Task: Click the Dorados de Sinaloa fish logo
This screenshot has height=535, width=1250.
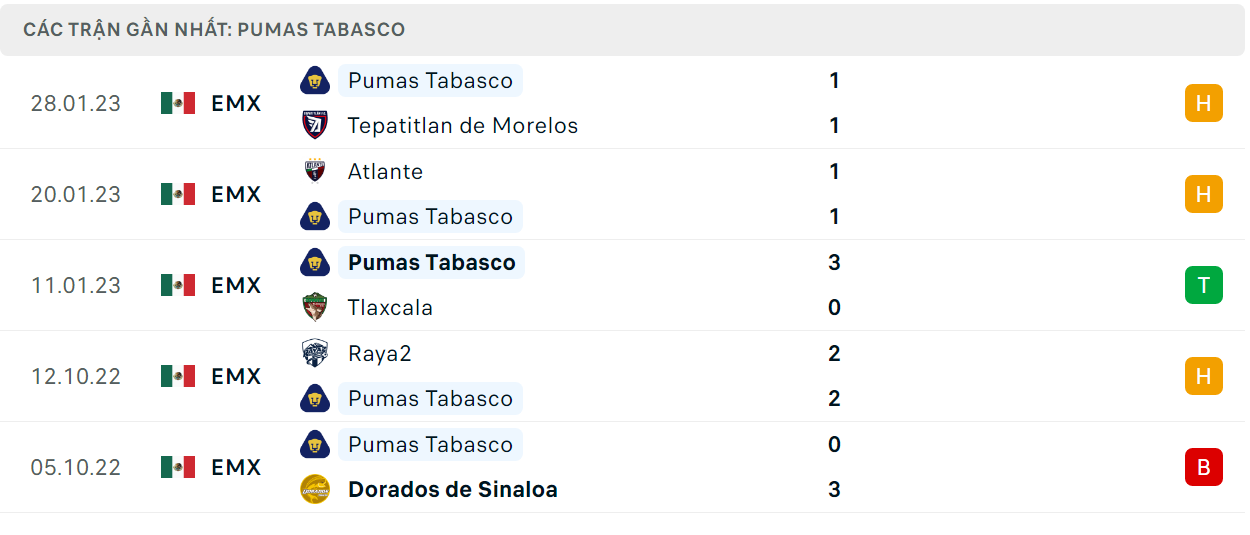Action: 315,489
